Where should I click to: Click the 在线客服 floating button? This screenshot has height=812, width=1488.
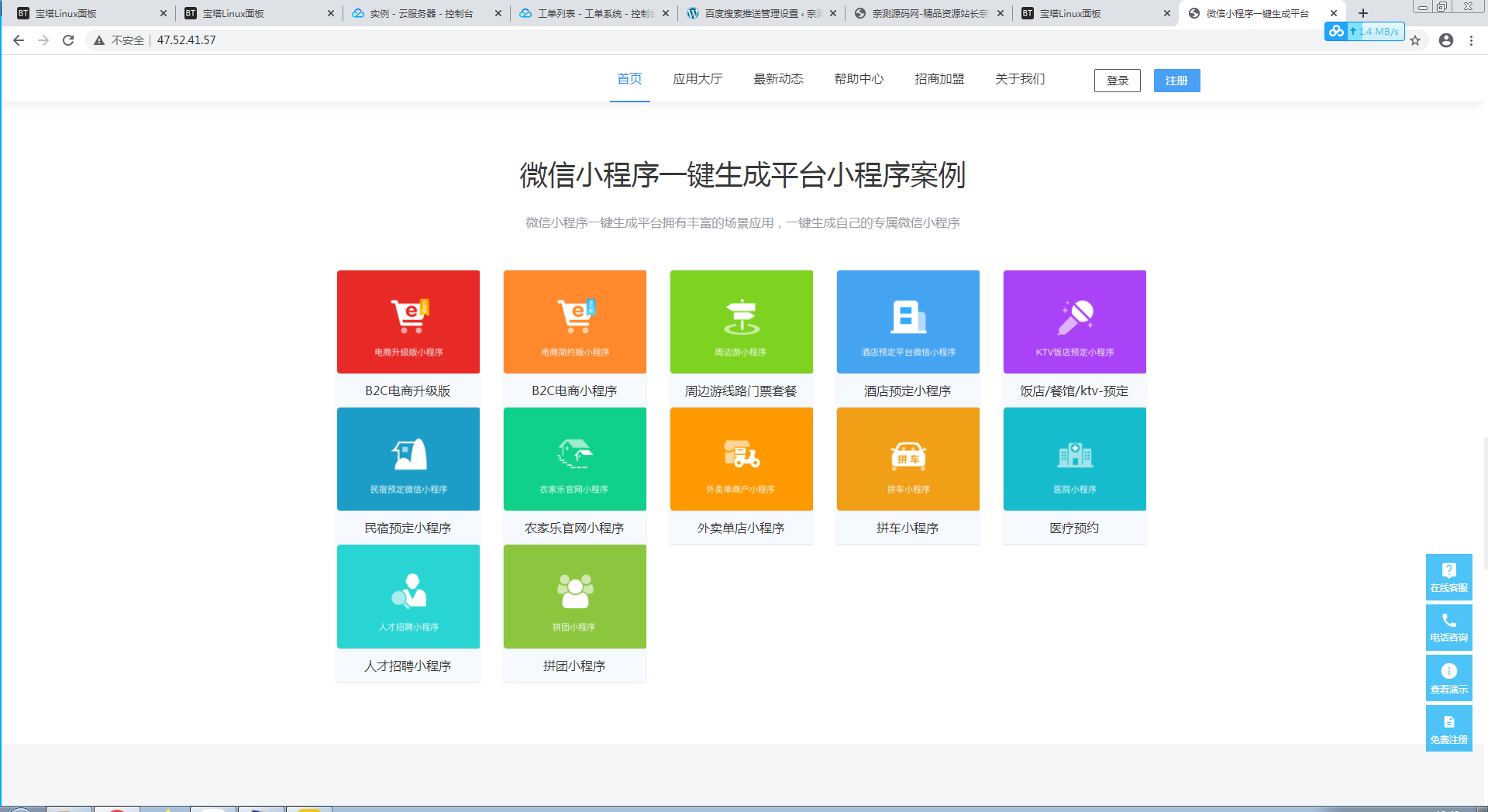pyautogui.click(x=1448, y=577)
